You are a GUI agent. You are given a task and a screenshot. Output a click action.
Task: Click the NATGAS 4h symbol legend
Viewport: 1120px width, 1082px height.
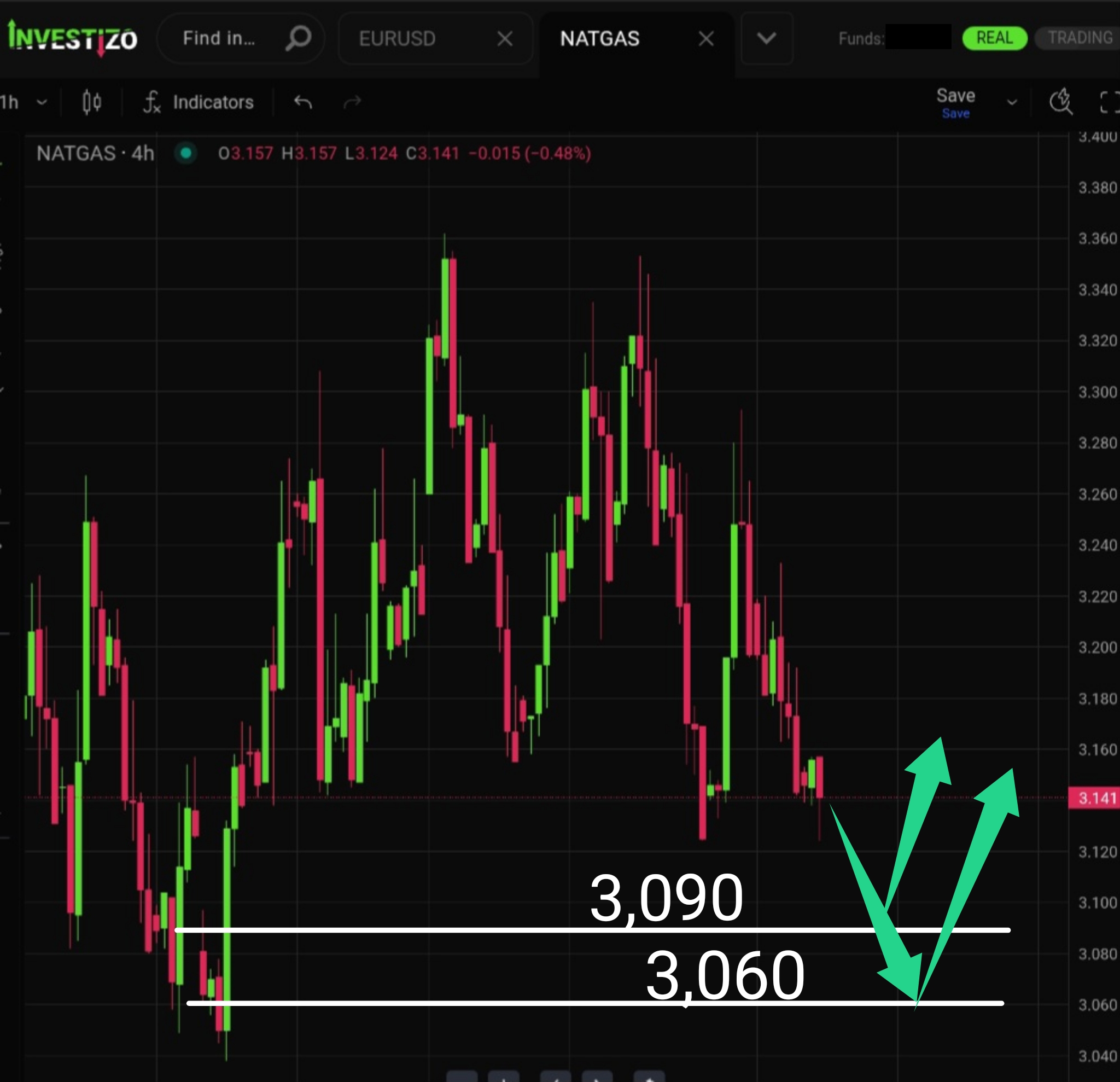tap(95, 153)
